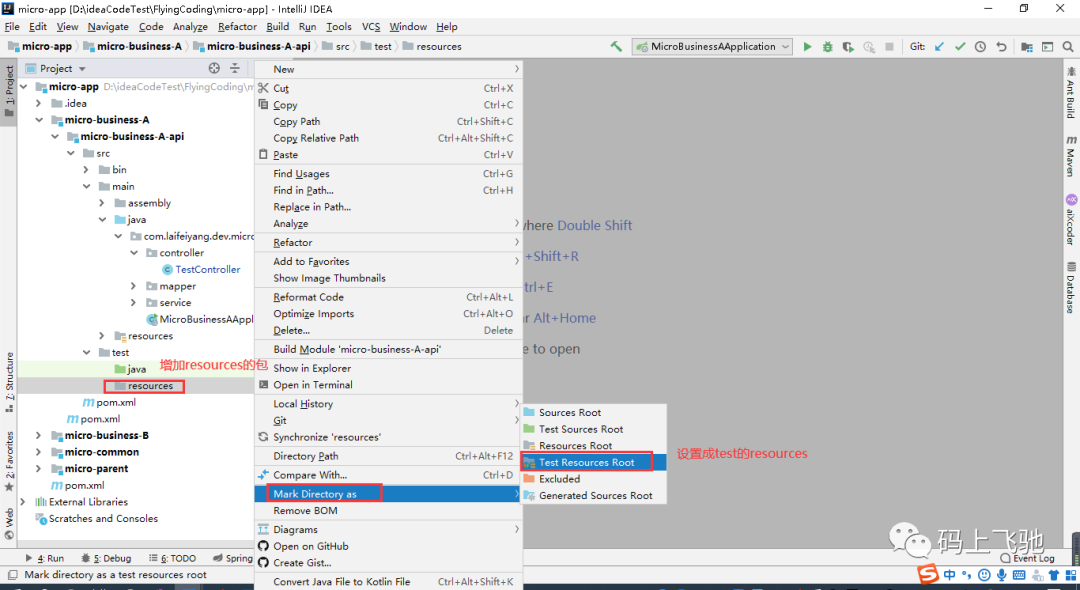Expand the micro-business-B module
The height and width of the screenshot is (590, 1080).
[39, 435]
